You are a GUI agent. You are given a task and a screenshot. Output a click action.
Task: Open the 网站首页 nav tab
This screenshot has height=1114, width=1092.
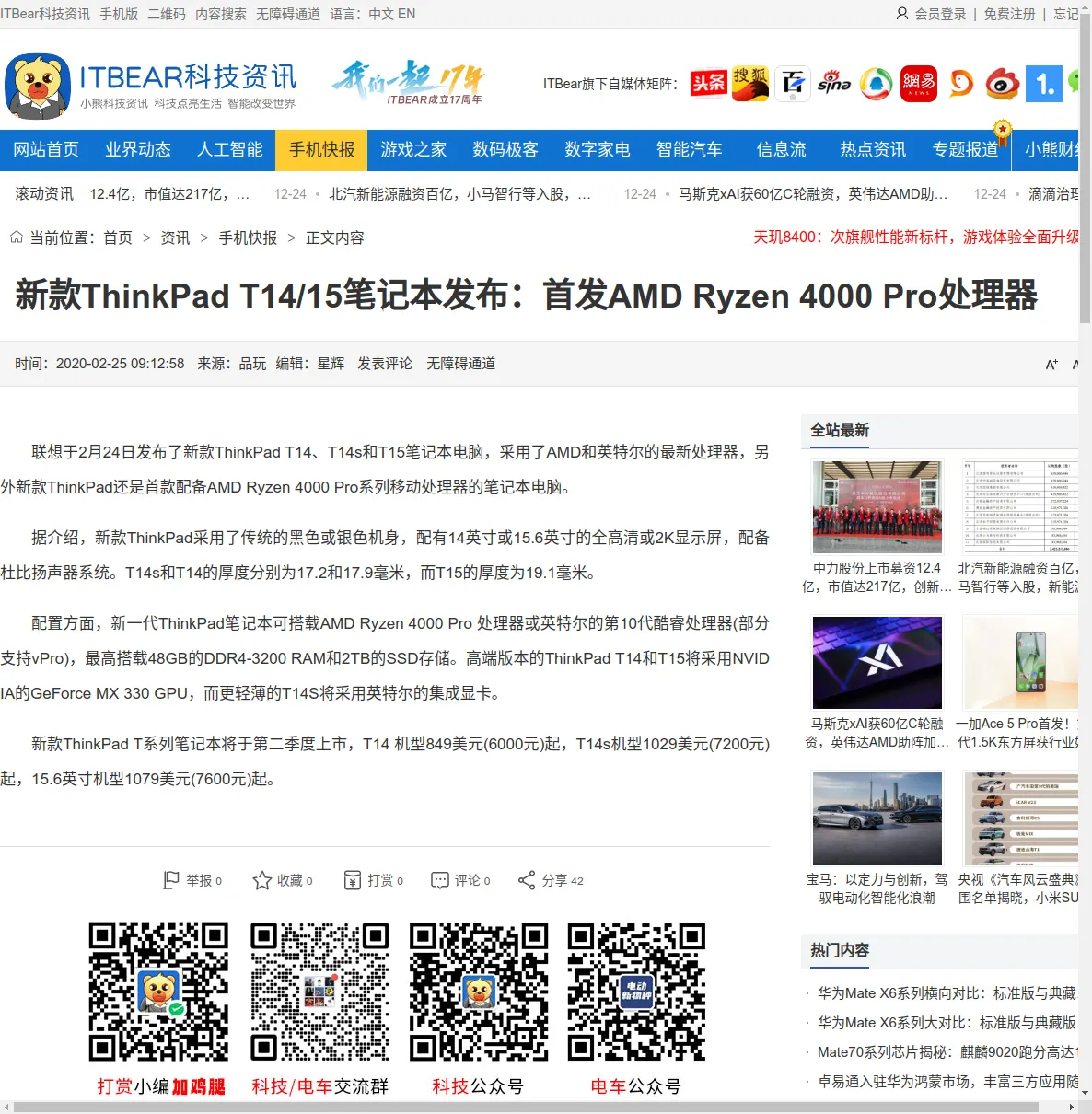click(46, 150)
